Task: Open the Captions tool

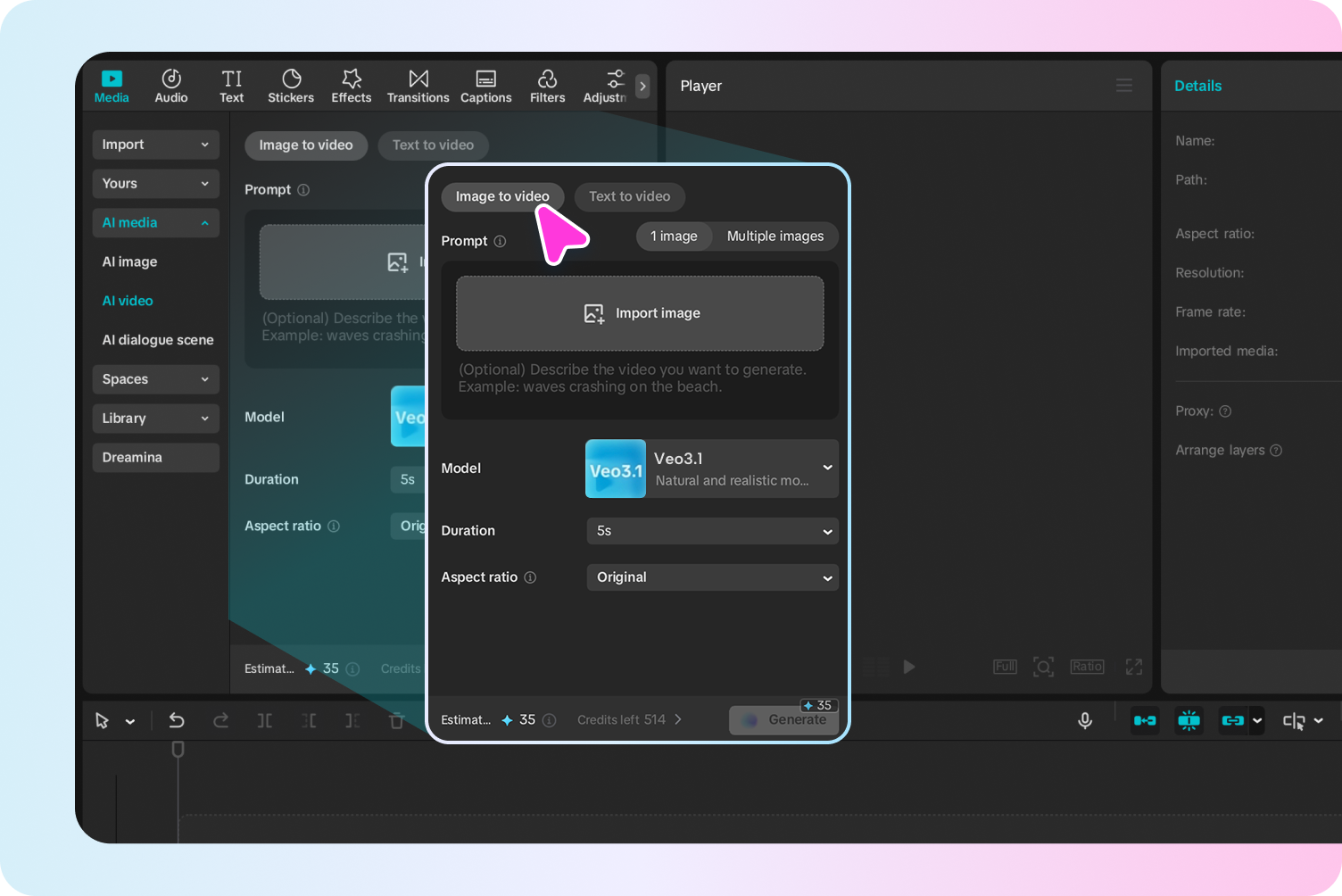Action: click(485, 85)
